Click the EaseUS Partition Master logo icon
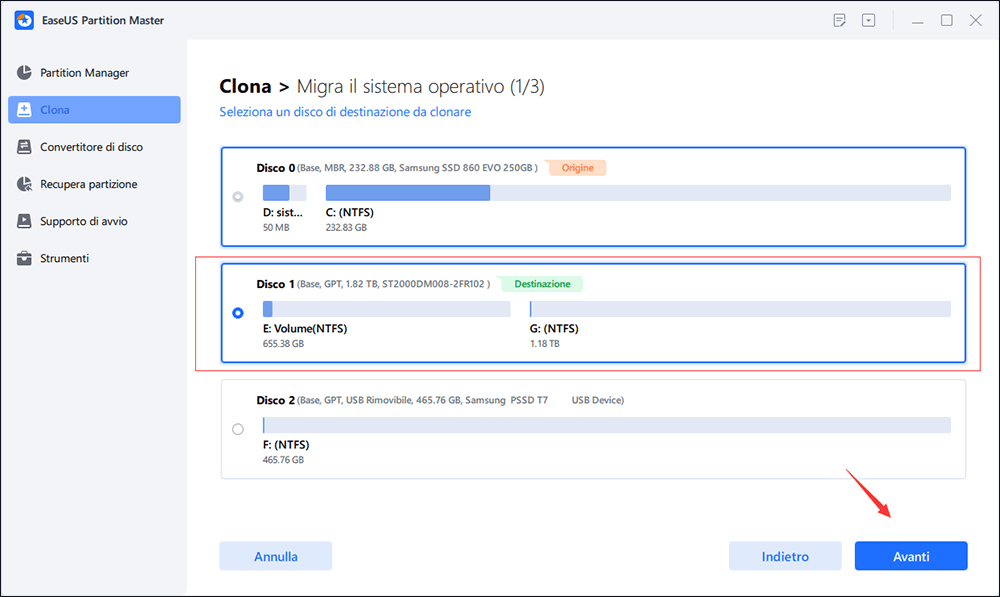 (x=24, y=20)
